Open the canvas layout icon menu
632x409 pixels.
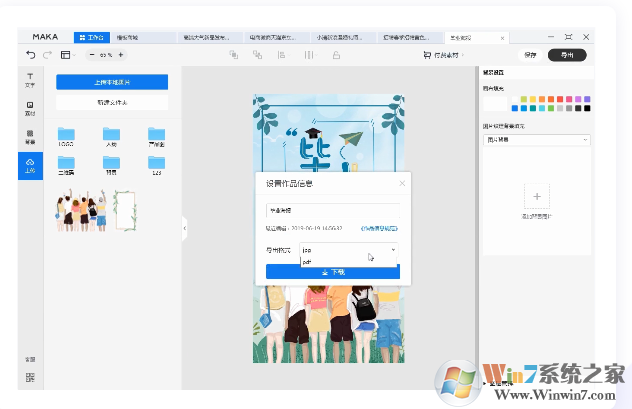point(67,55)
